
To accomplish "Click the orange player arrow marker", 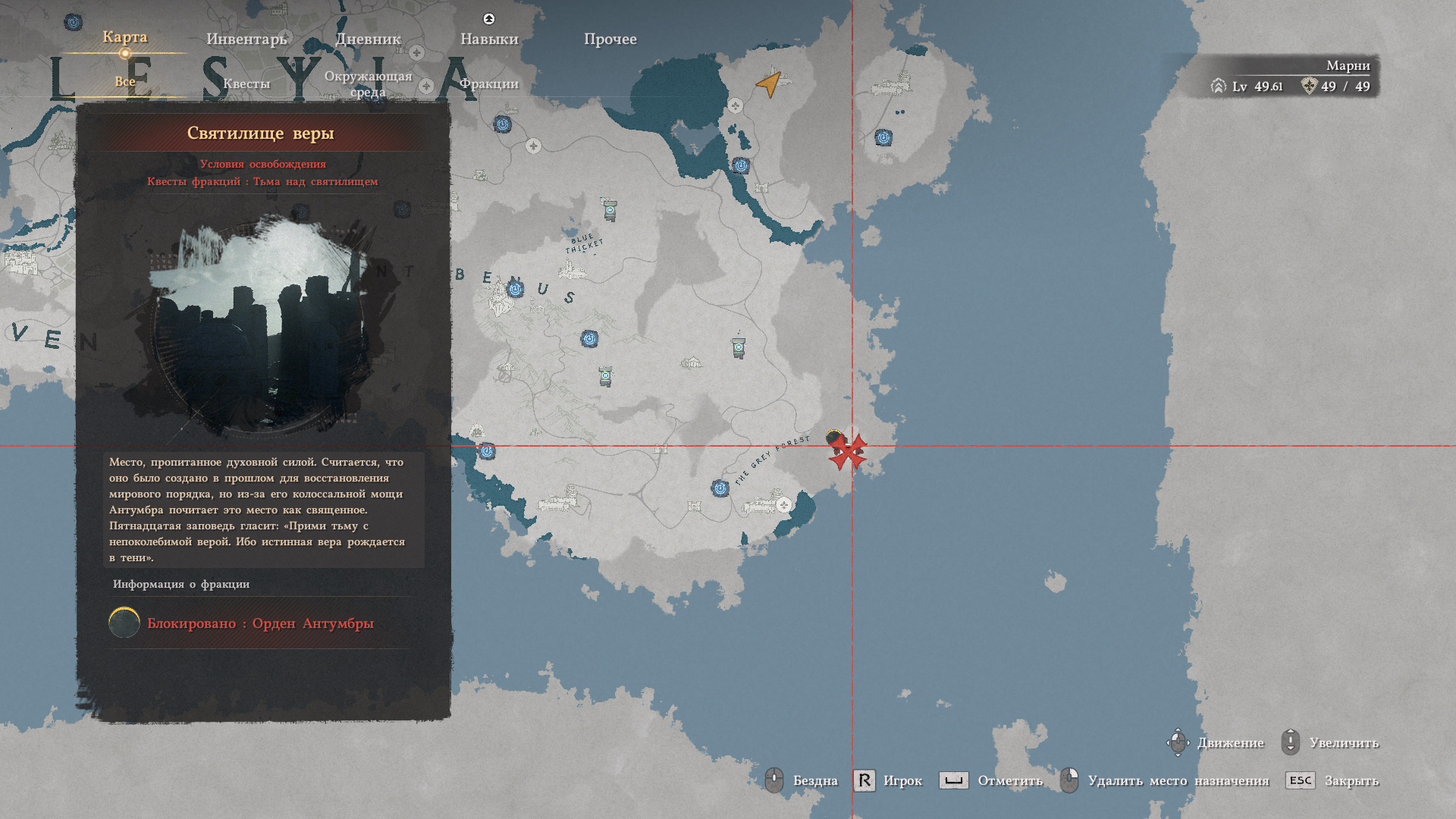I will tap(769, 83).
